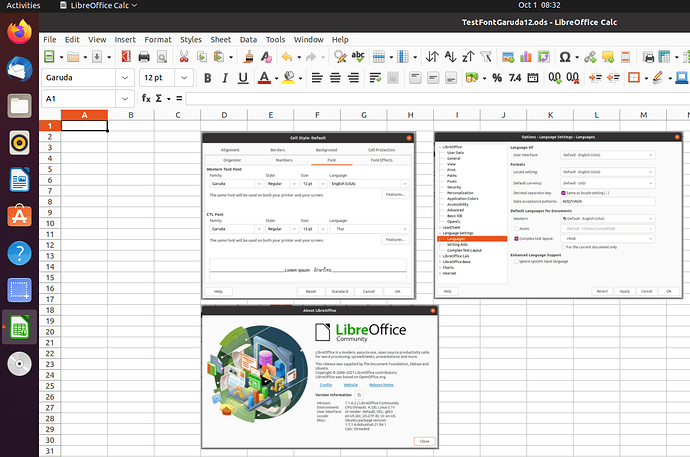Viewport: 690px width, 457px height.
Task: Sort descending Z to A
Action: [468, 57]
